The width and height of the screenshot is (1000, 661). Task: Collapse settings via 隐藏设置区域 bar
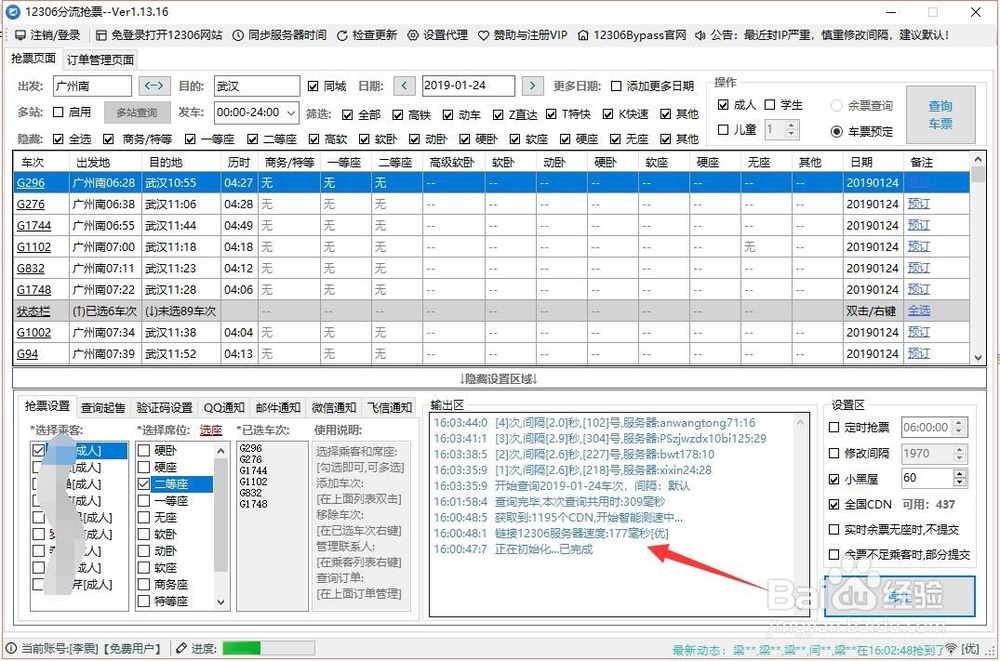(499, 378)
